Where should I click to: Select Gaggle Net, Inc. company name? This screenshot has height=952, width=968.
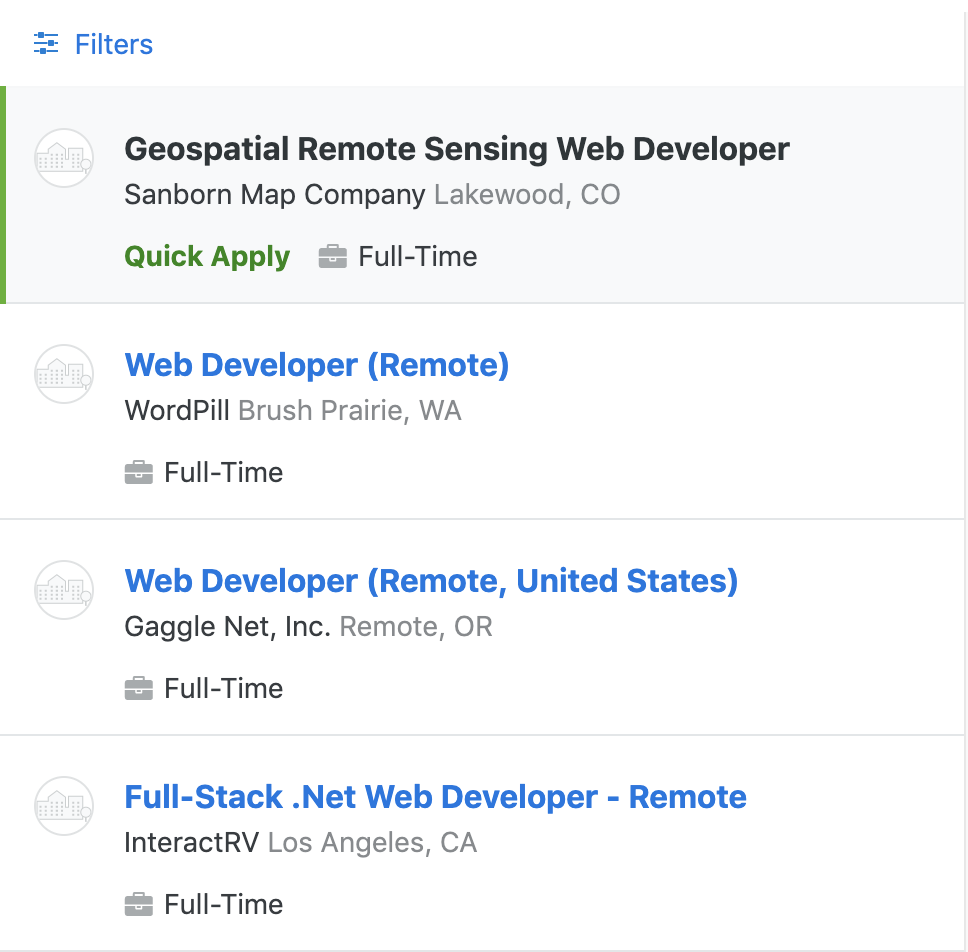(x=228, y=627)
